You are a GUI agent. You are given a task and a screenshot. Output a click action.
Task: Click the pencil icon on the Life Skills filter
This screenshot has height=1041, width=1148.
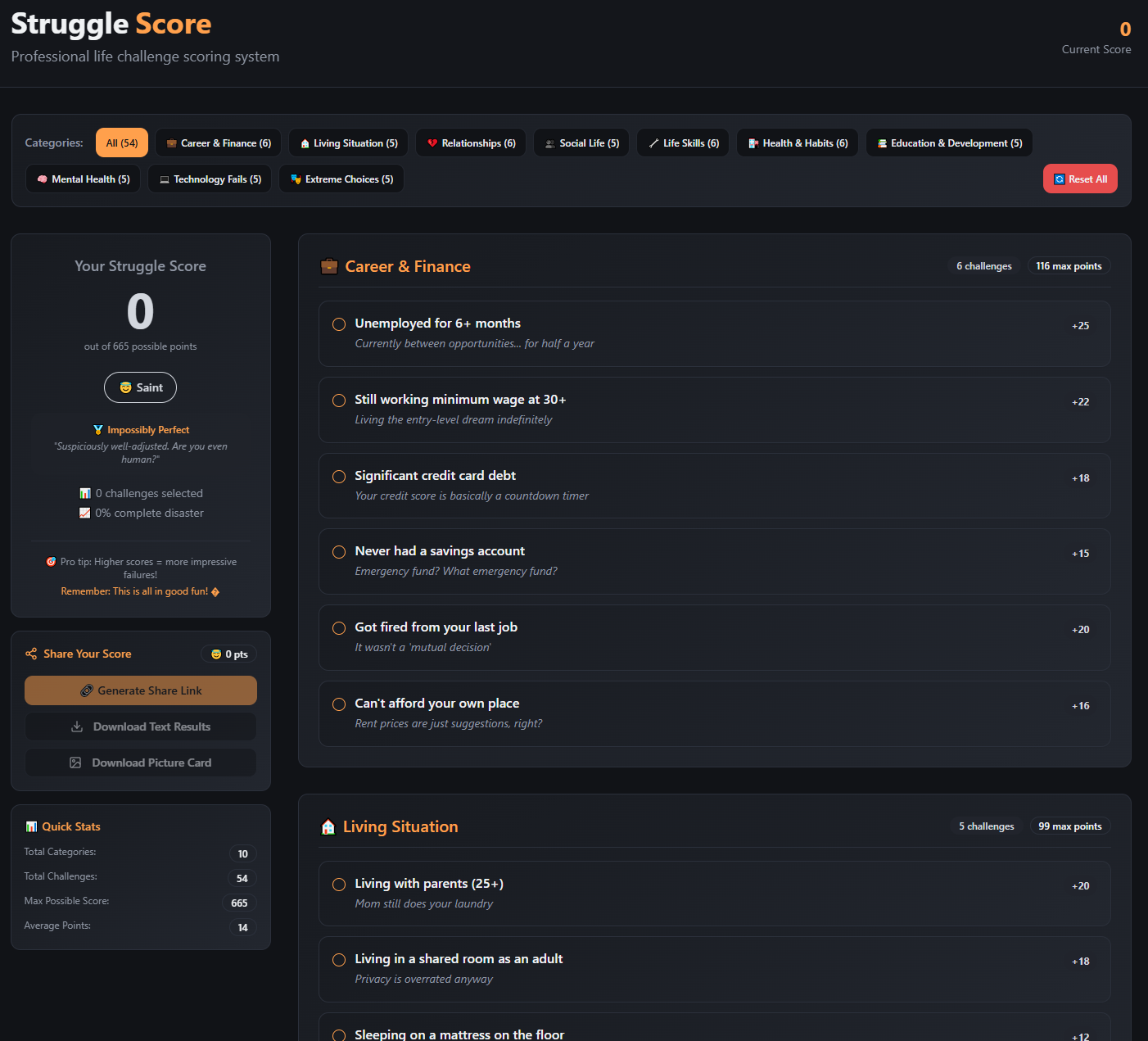tap(653, 143)
